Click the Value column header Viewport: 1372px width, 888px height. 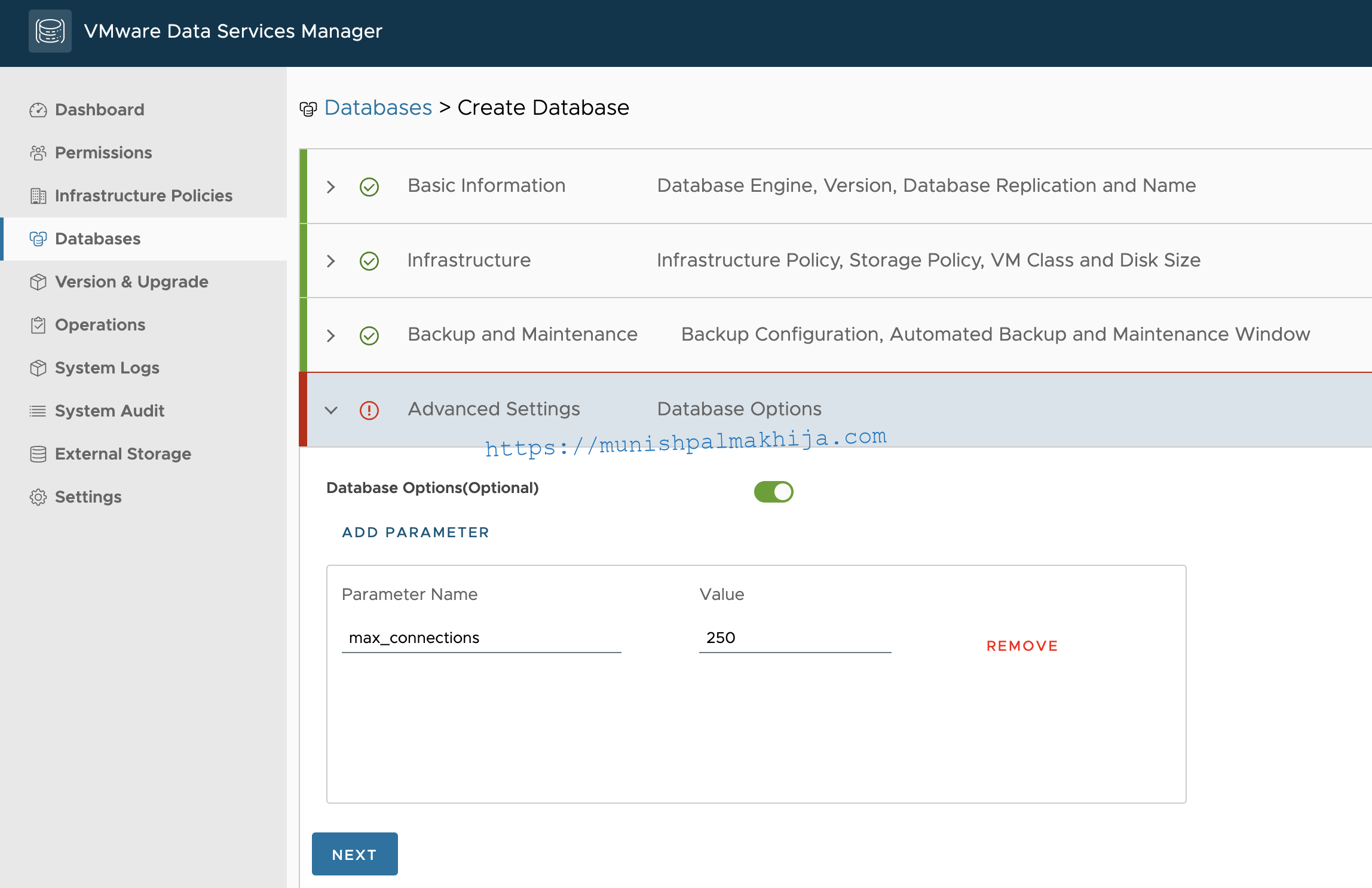722,595
